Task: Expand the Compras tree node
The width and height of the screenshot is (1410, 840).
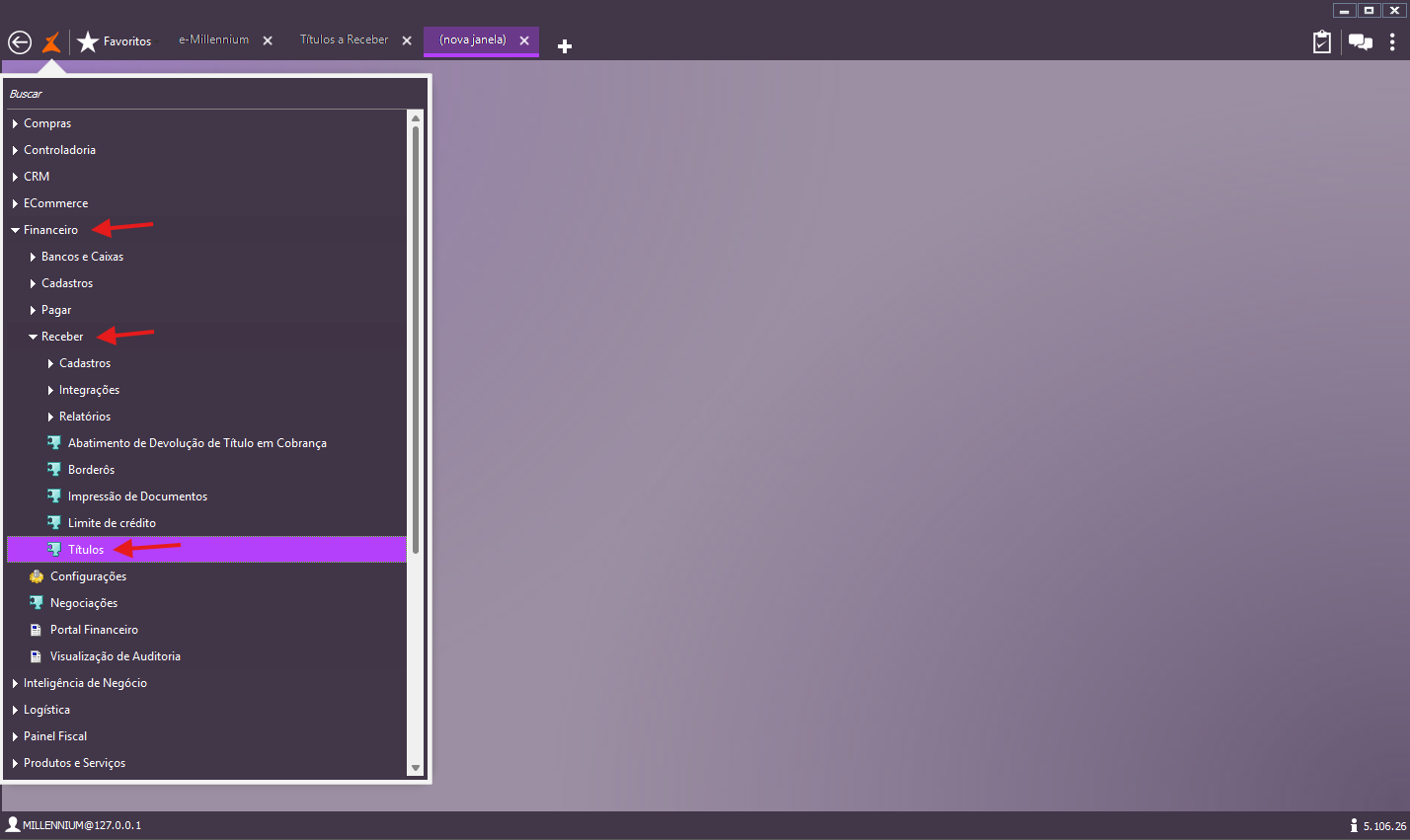Action: tap(15, 123)
